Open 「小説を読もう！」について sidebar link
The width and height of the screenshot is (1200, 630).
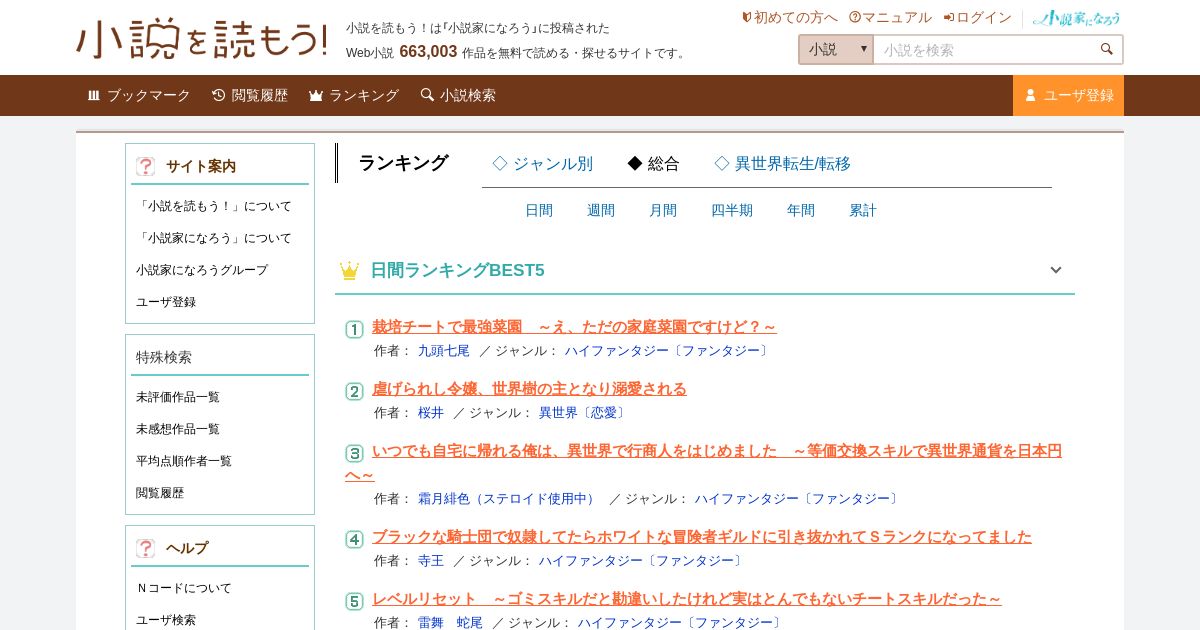click(214, 206)
